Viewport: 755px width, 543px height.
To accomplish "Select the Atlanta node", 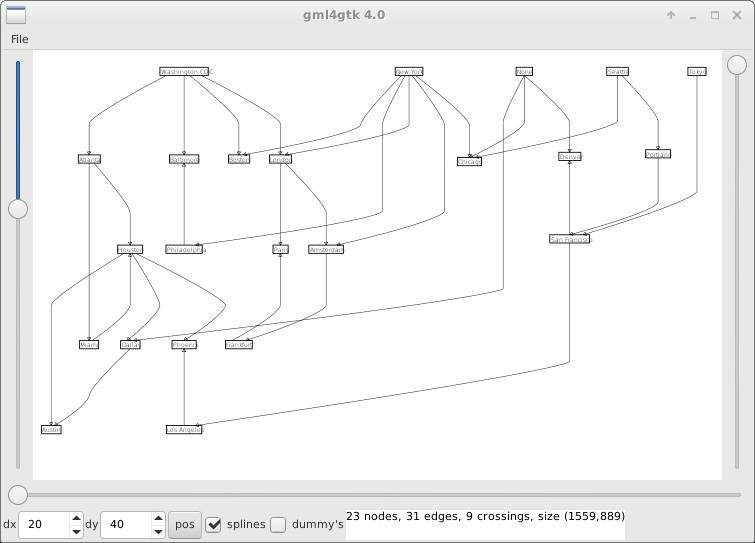I will (89, 159).
